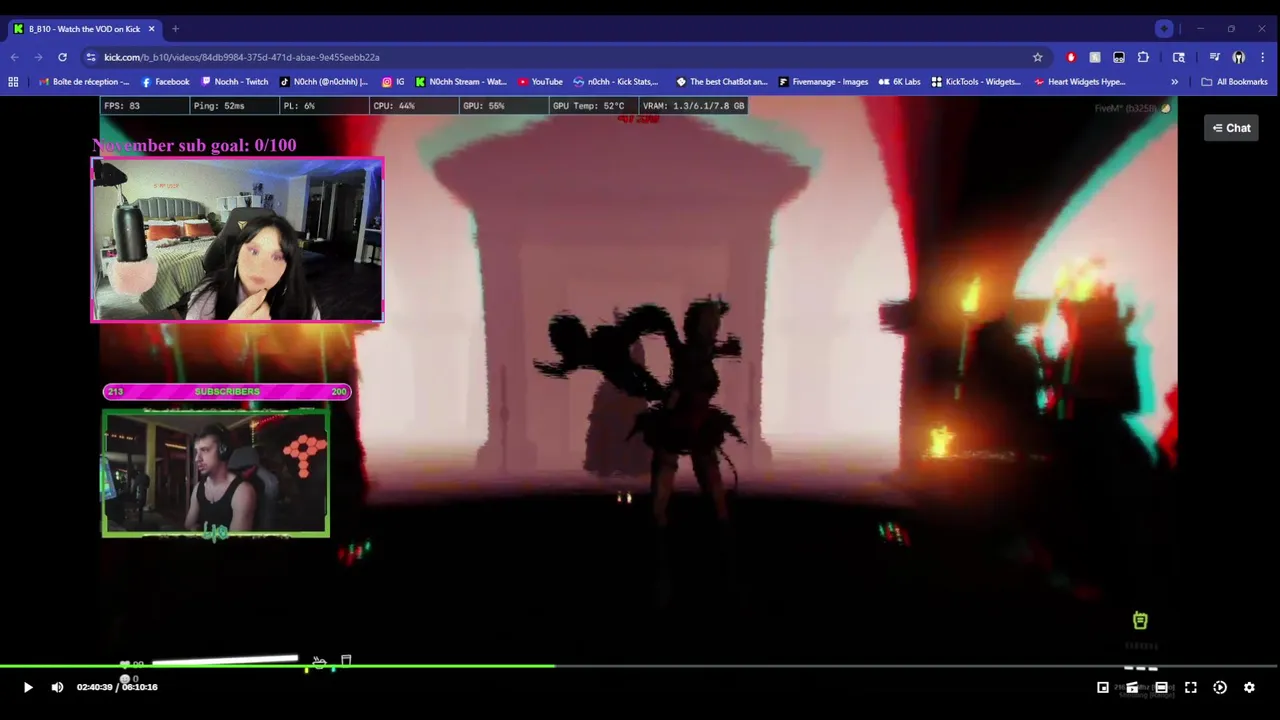Open the Chrome three-dot menu
Image resolution: width=1280 pixels, height=720 pixels.
[1264, 57]
